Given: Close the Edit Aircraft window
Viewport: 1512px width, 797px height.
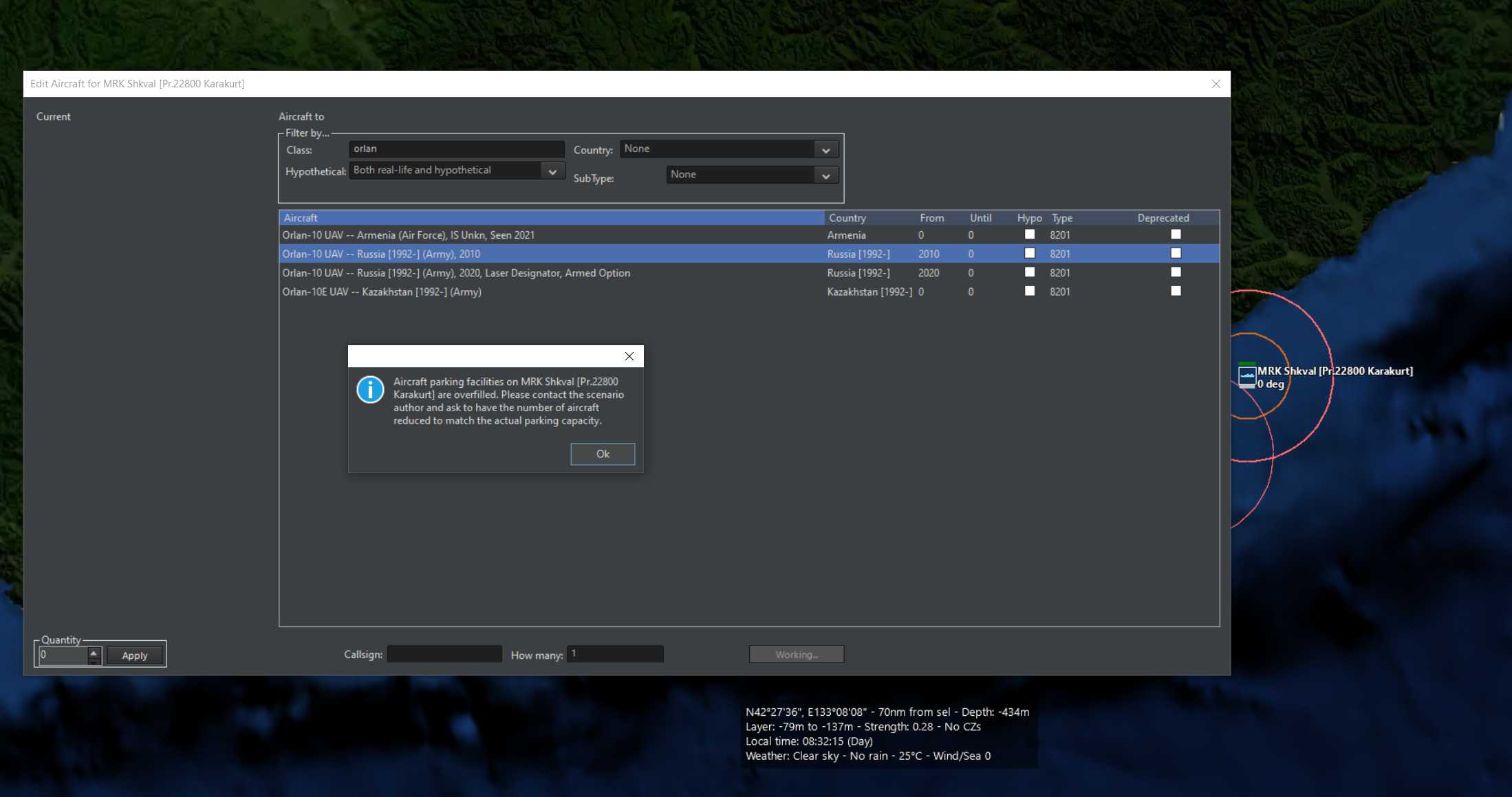Looking at the screenshot, I should (1216, 84).
